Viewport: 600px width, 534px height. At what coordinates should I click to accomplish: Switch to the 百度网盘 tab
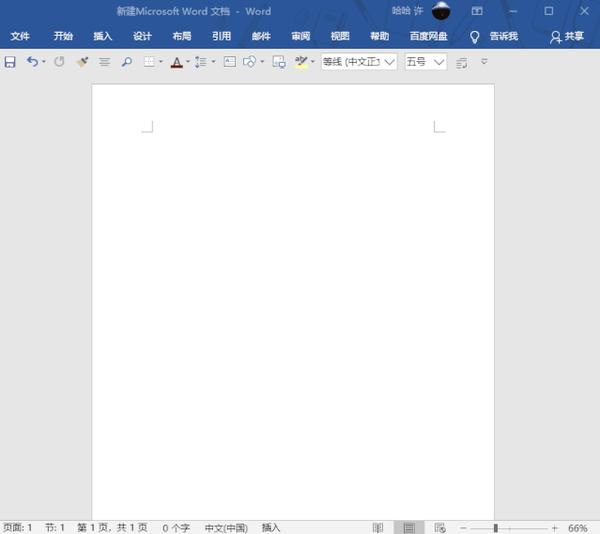(x=429, y=36)
